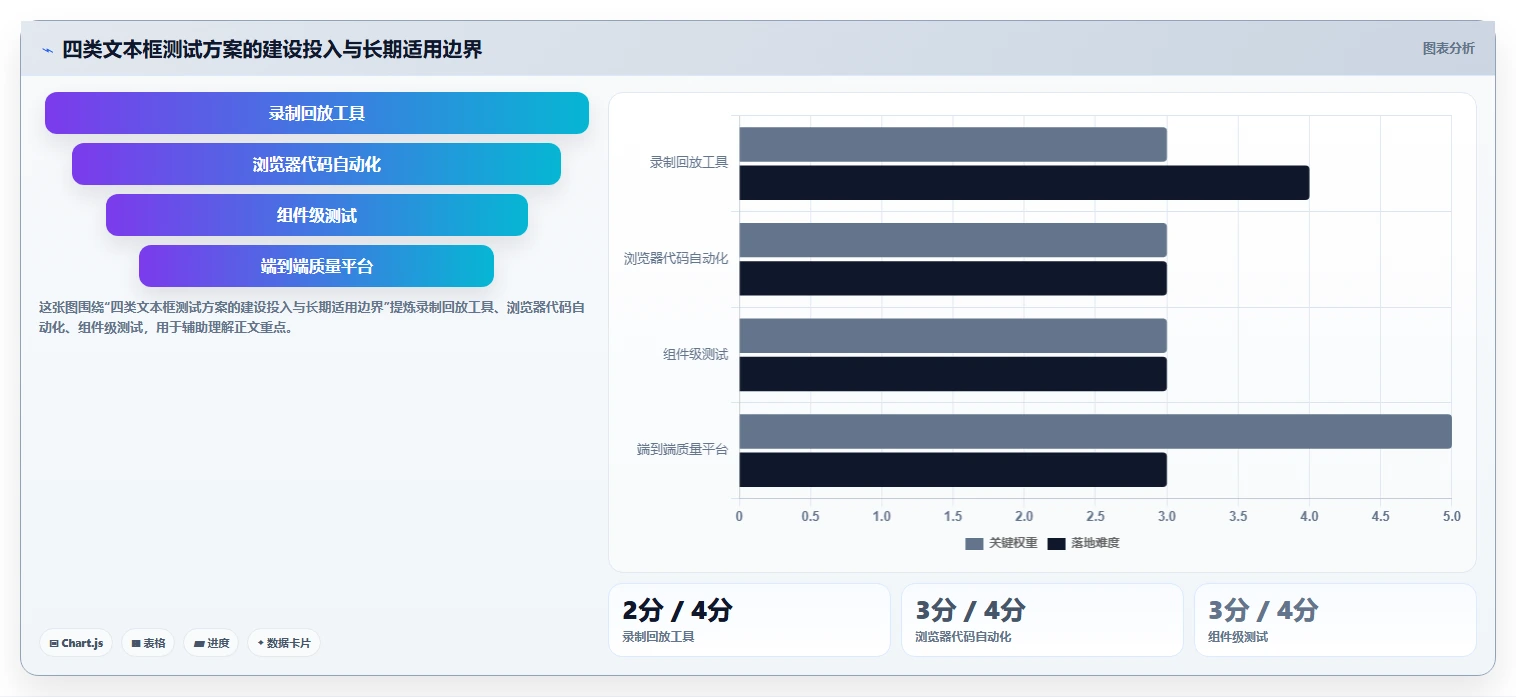Click the 浏览器代码自动化 y-axis label
The height and width of the screenshot is (697, 1516).
[676, 258]
